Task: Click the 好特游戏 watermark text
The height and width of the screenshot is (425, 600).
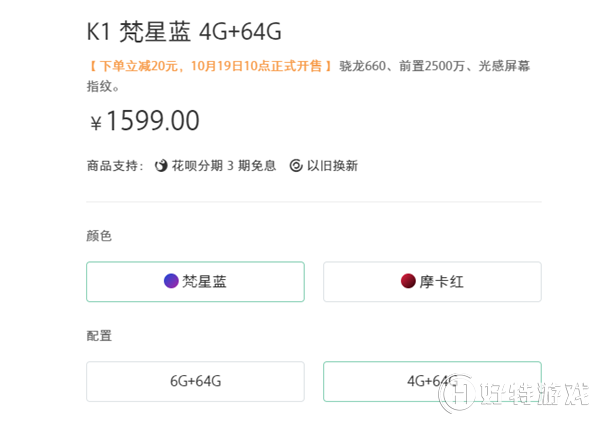Action: coord(535,394)
